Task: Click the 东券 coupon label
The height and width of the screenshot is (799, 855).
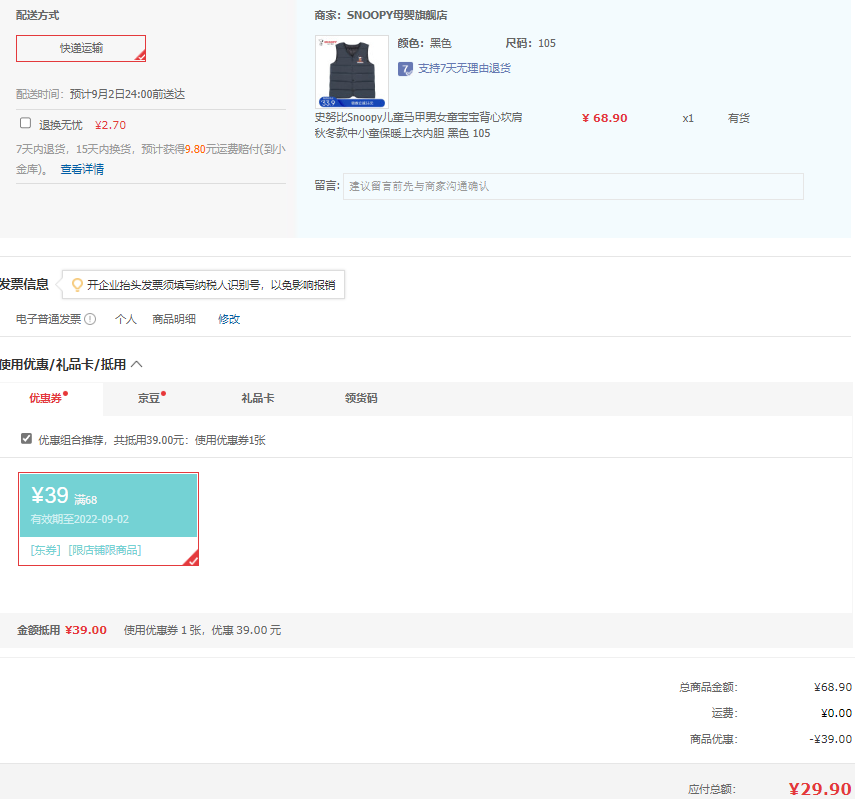Action: coord(45,550)
